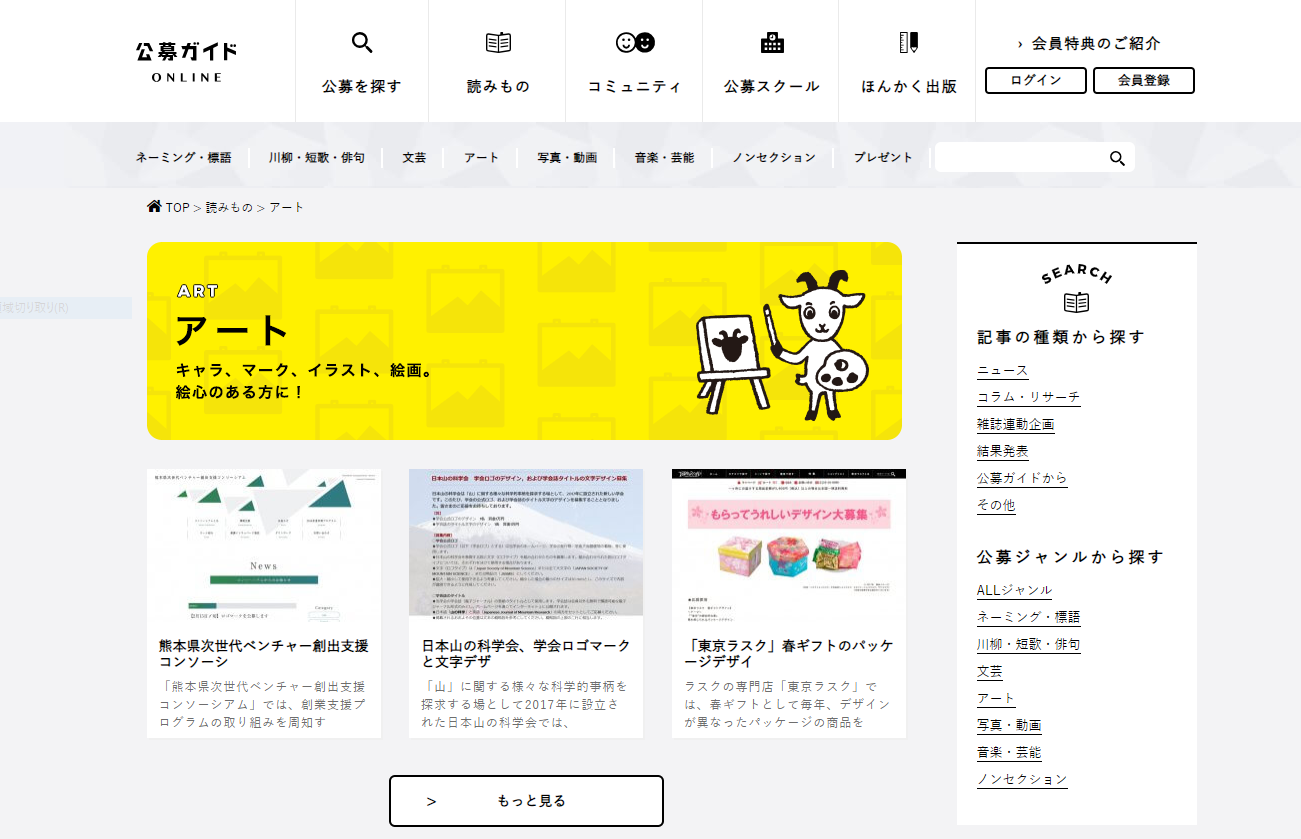The image size is (1301, 839).
Task: Select 川柳・短歌・俳句 in sidebar genres
Action: tap(1029, 644)
